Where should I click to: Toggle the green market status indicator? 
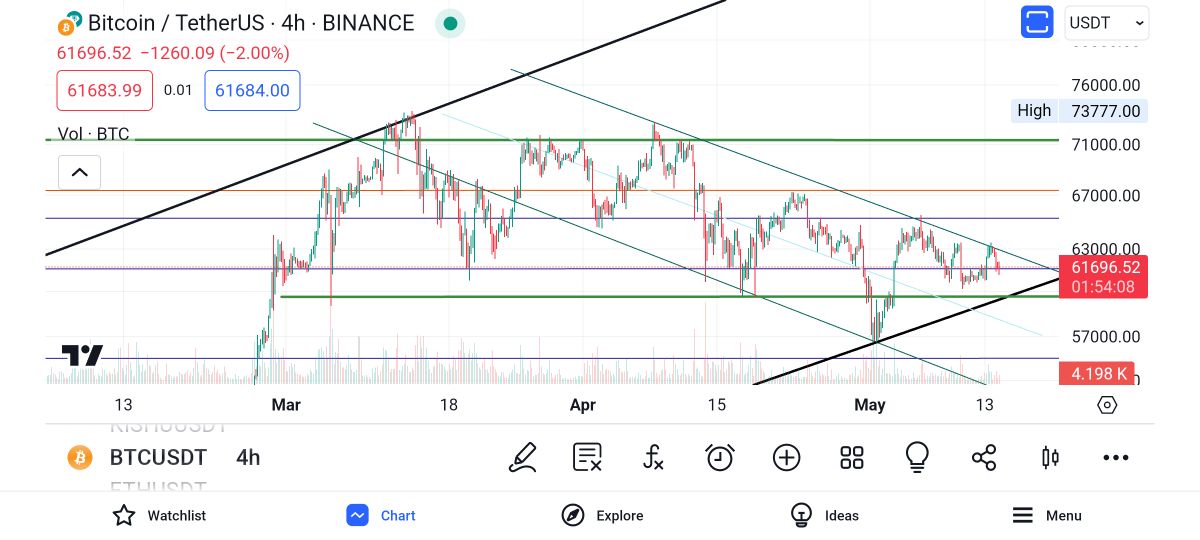451,23
